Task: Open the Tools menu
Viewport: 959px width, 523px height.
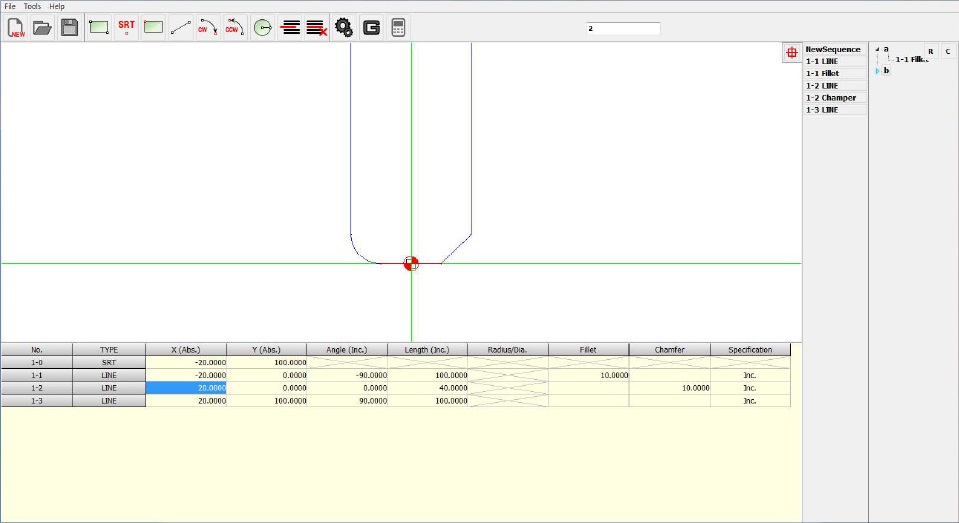Action: tap(32, 6)
